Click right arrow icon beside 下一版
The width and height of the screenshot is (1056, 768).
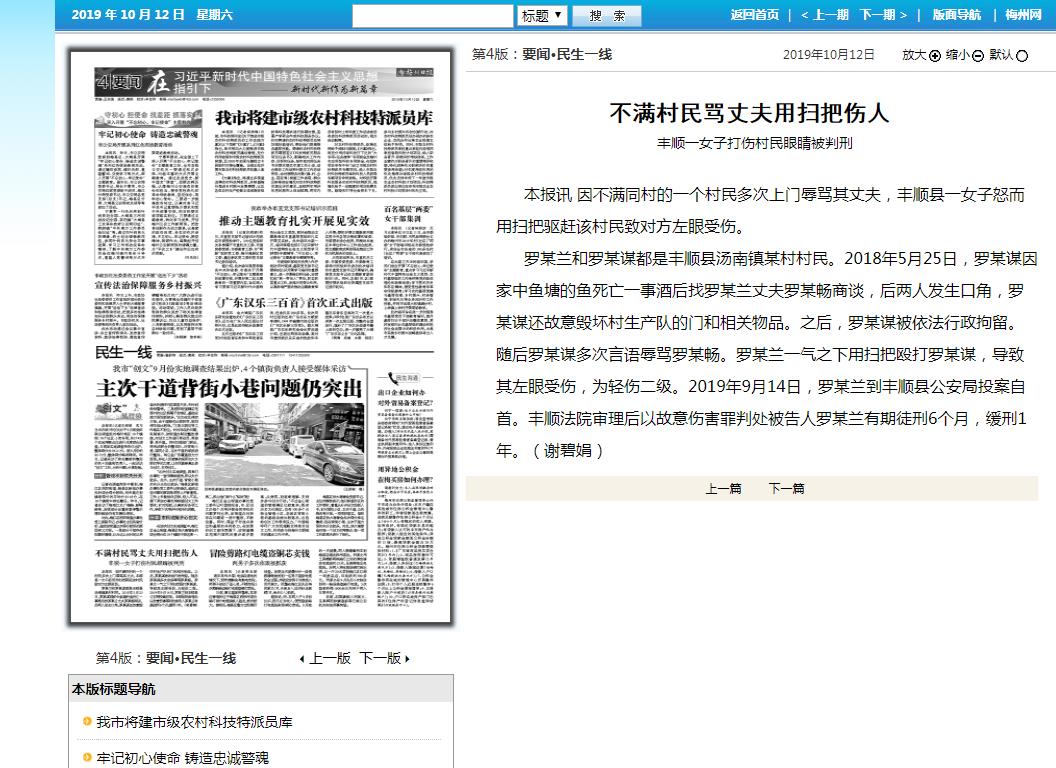(407, 659)
